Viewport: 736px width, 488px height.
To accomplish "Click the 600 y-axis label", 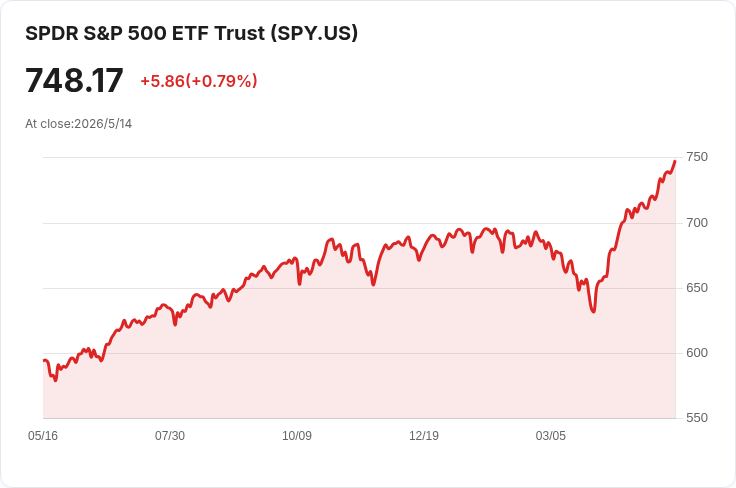I will click(x=697, y=353).
